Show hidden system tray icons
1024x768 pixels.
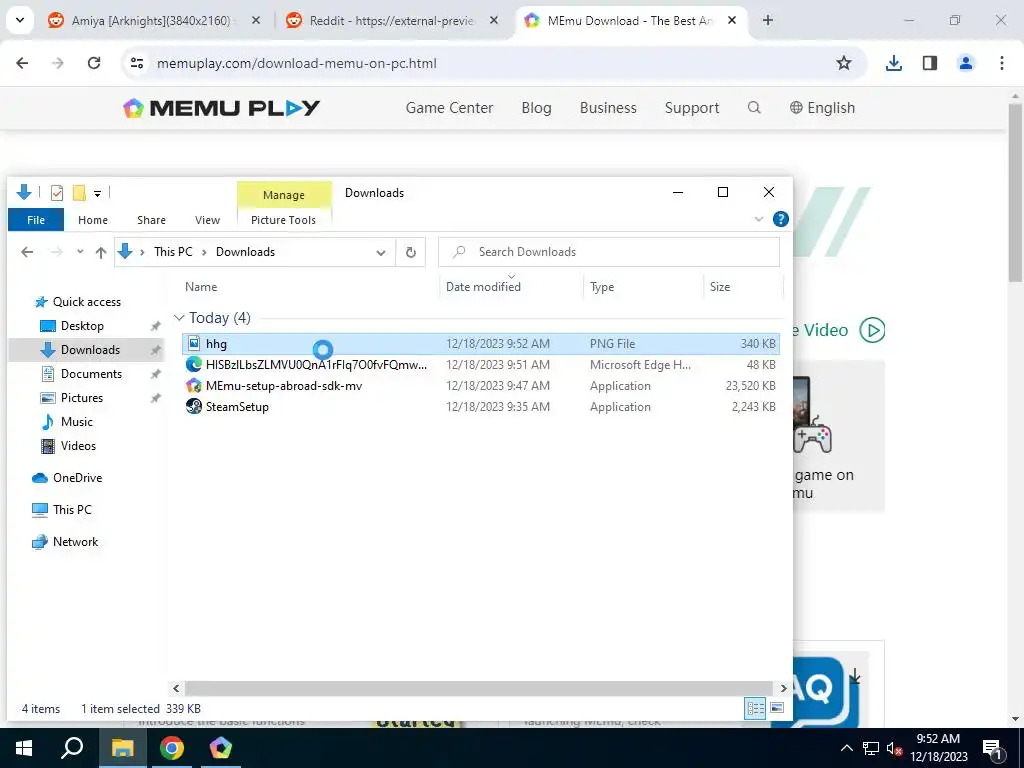[846, 749]
